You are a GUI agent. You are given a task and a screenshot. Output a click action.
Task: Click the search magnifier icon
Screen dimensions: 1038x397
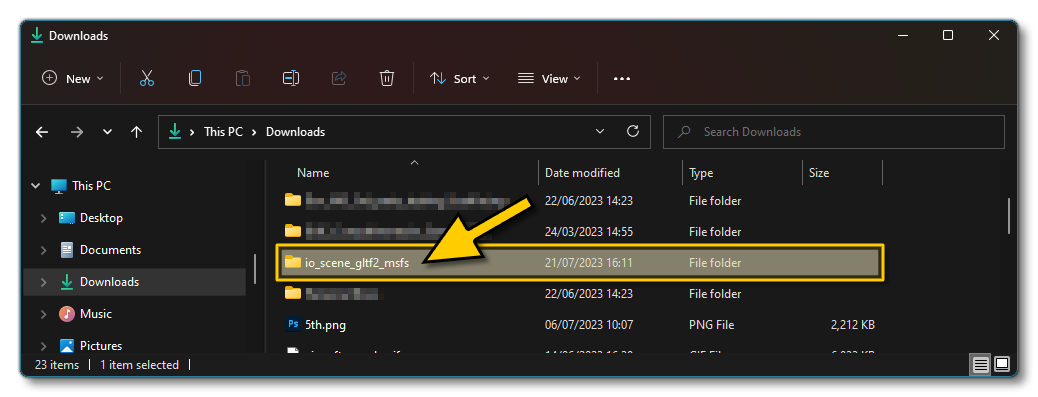point(685,132)
